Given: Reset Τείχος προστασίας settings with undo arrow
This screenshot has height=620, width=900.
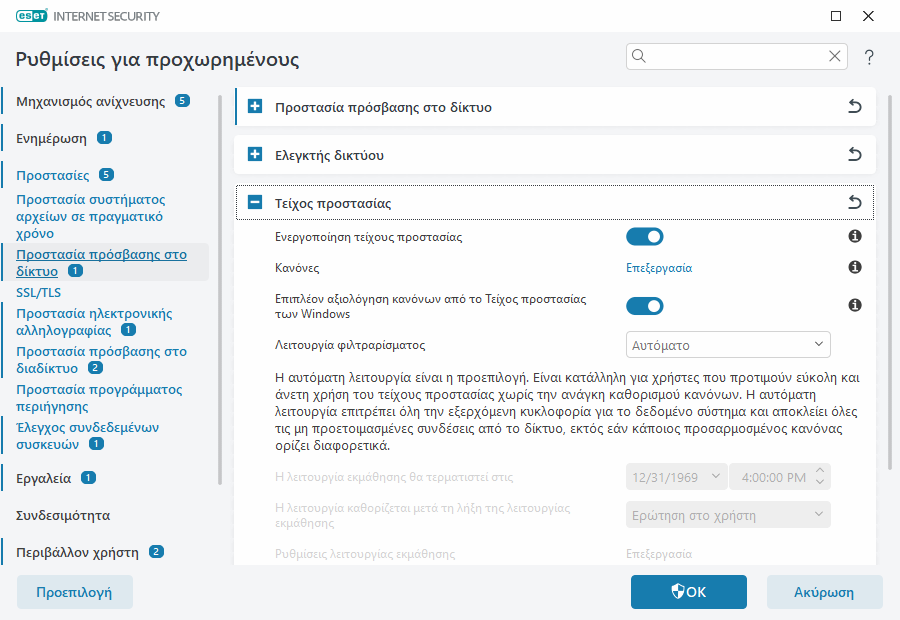Looking at the screenshot, I should pyautogui.click(x=855, y=202).
